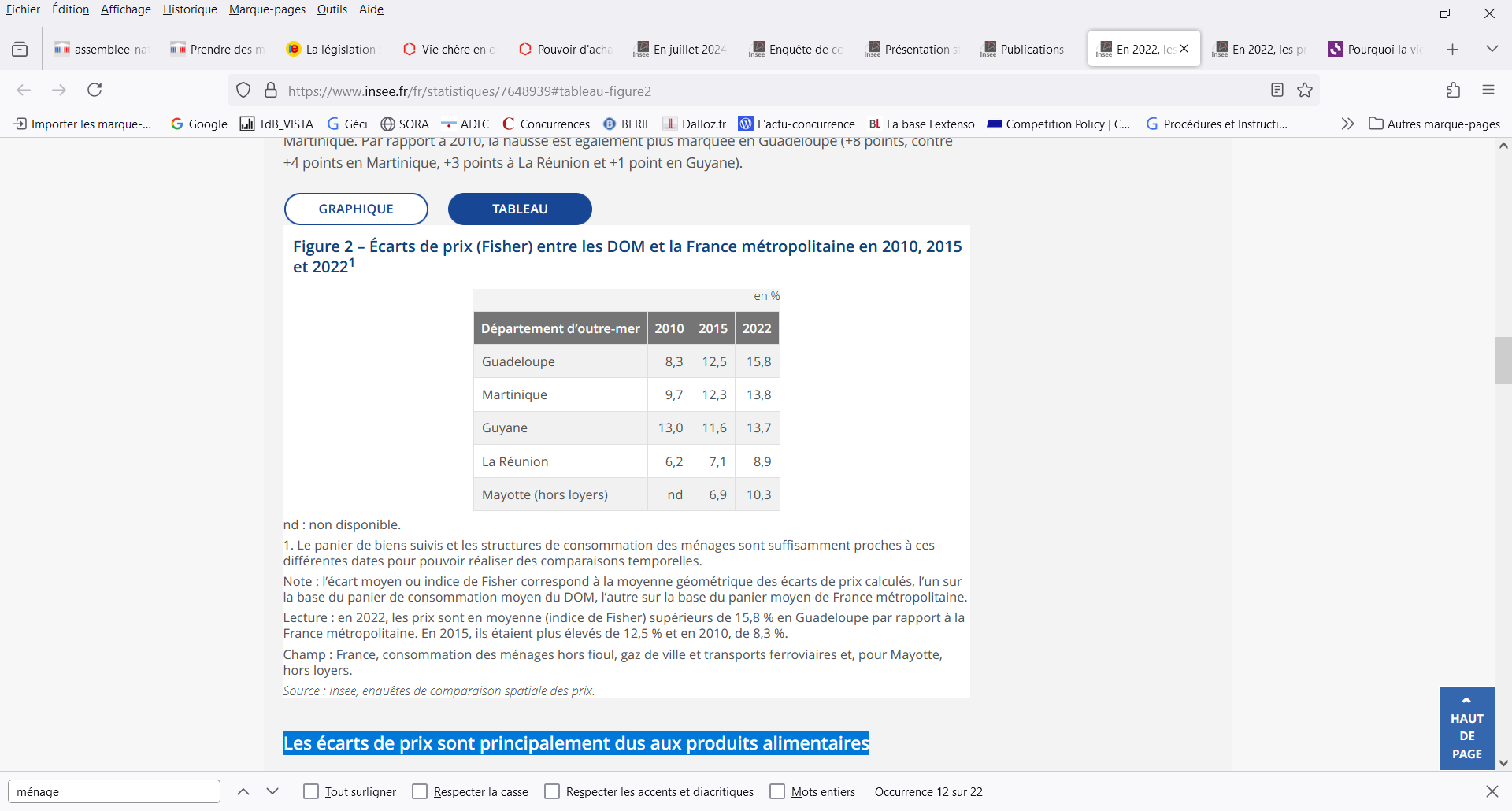
Task: Expand the list all tabs dropdown
Action: [1492, 49]
